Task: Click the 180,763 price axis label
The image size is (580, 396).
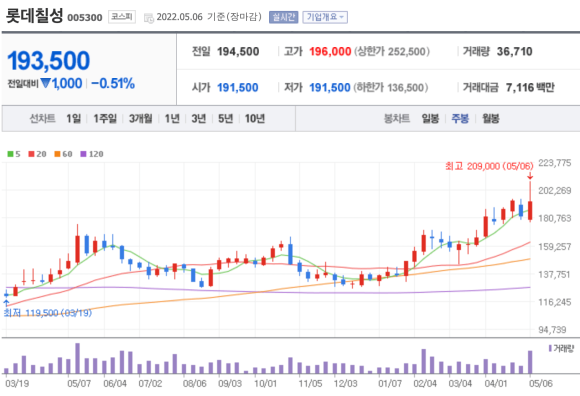Action: coord(554,218)
